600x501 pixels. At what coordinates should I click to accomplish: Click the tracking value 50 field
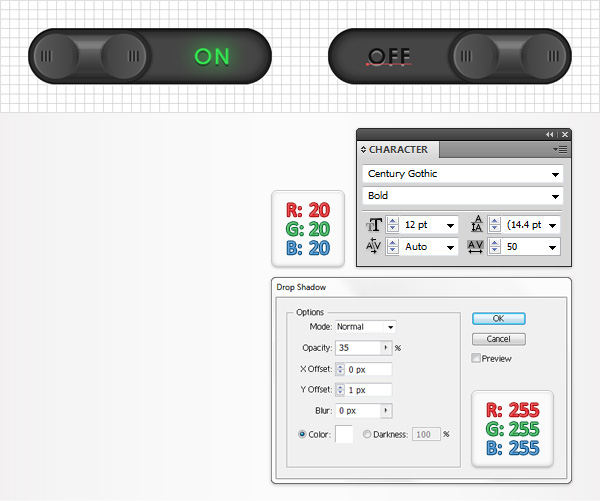click(524, 246)
